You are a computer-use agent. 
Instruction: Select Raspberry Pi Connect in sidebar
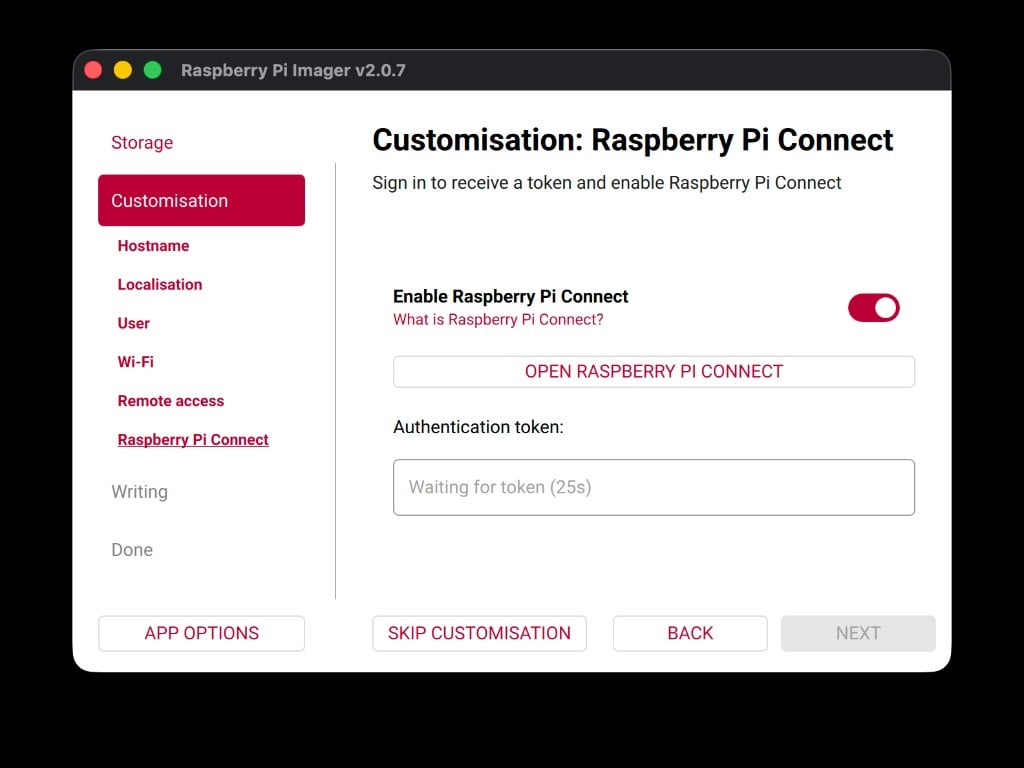click(x=193, y=440)
